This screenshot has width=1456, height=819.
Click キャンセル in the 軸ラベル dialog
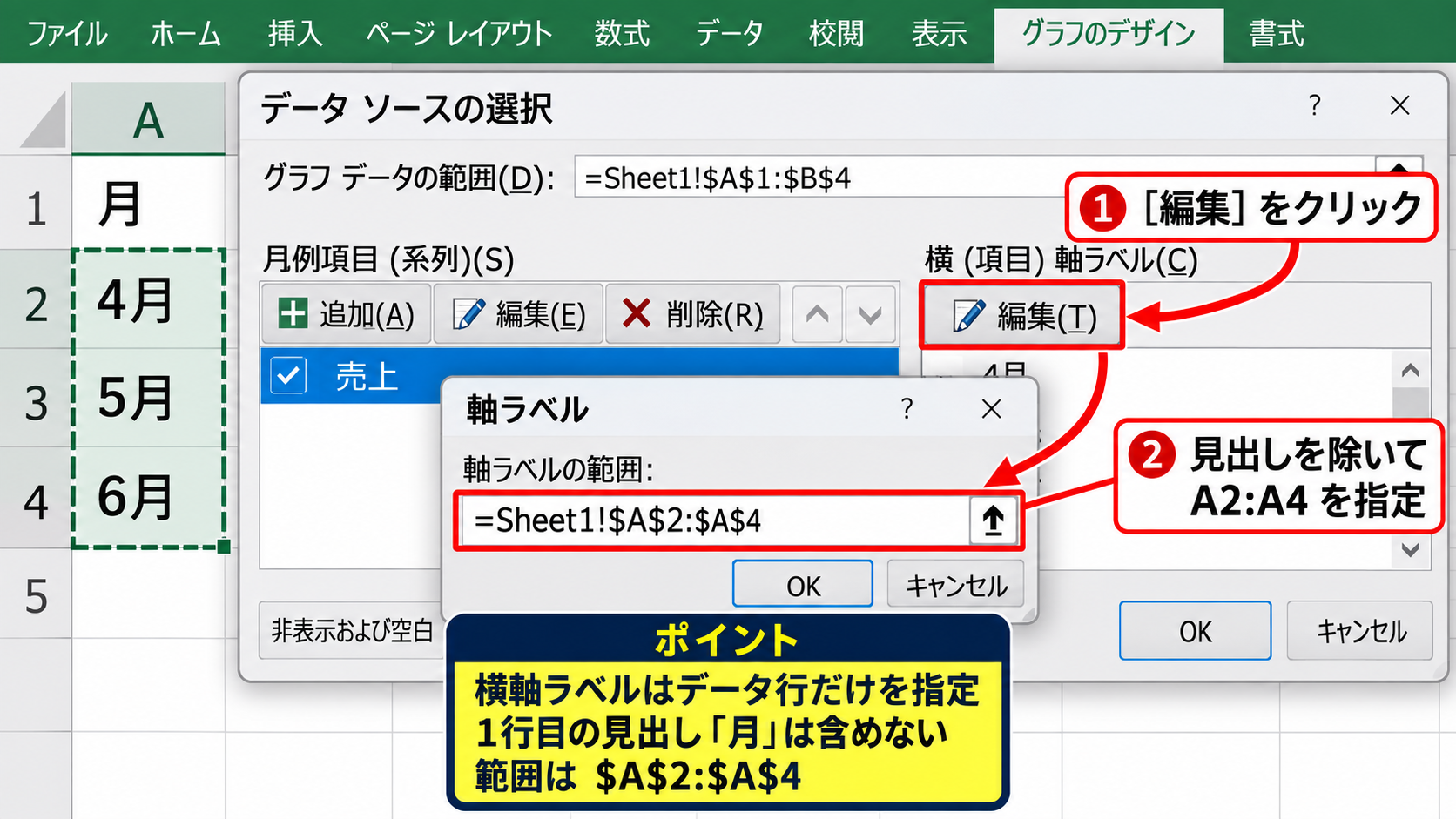click(956, 585)
